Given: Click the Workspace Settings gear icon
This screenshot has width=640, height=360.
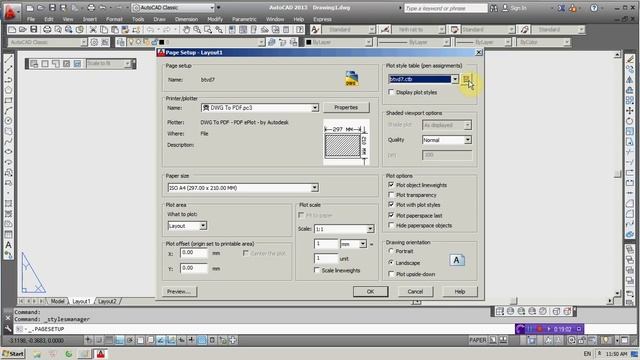Looking at the screenshot, I should tap(94, 42).
